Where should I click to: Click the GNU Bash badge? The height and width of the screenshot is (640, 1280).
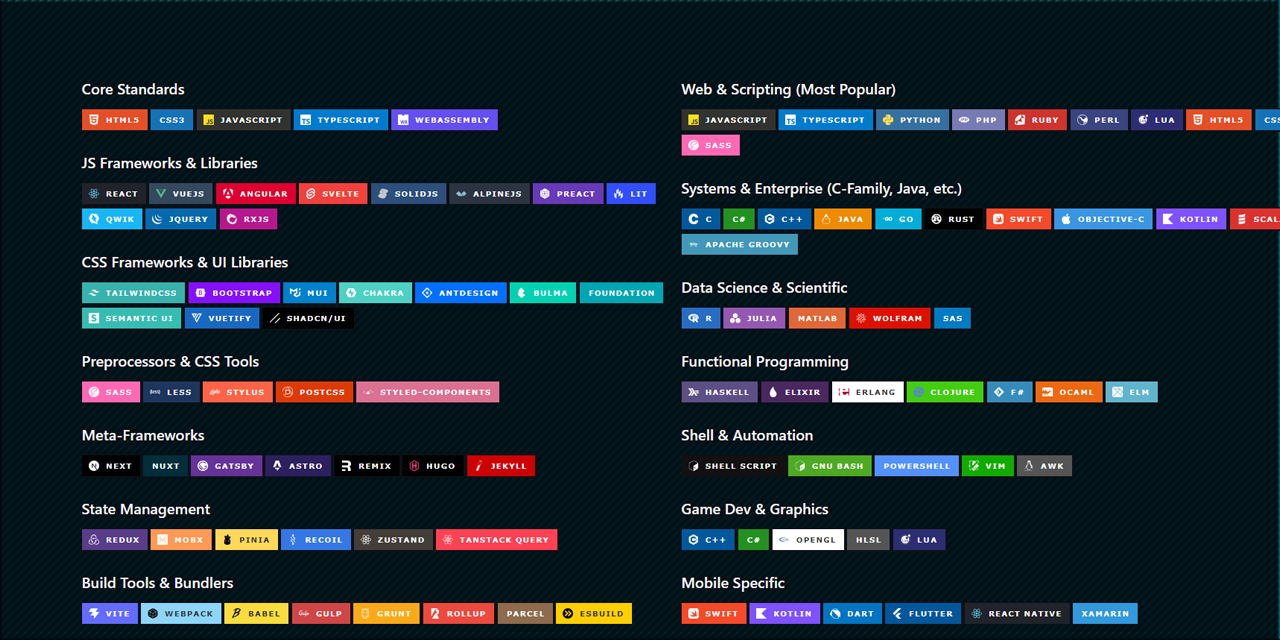[x=830, y=466]
